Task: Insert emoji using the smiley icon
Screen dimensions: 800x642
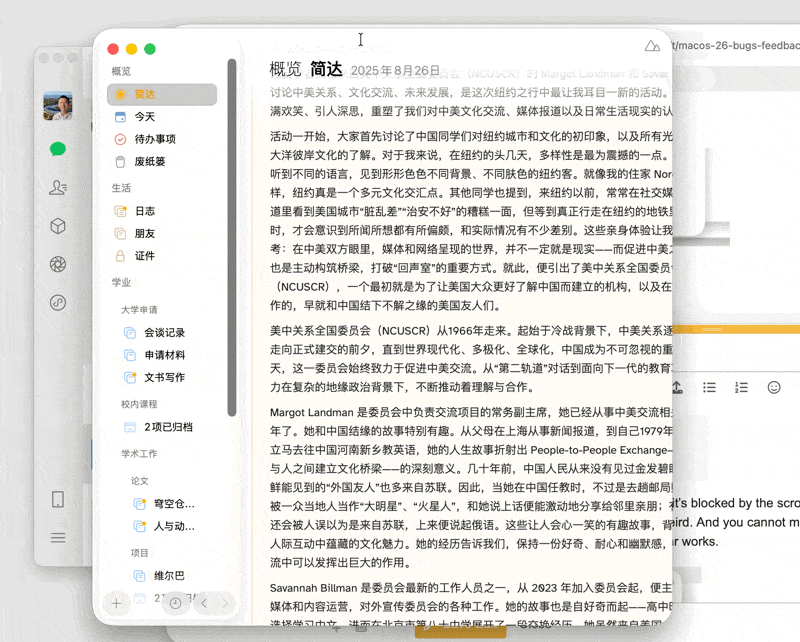Action: coord(773,387)
